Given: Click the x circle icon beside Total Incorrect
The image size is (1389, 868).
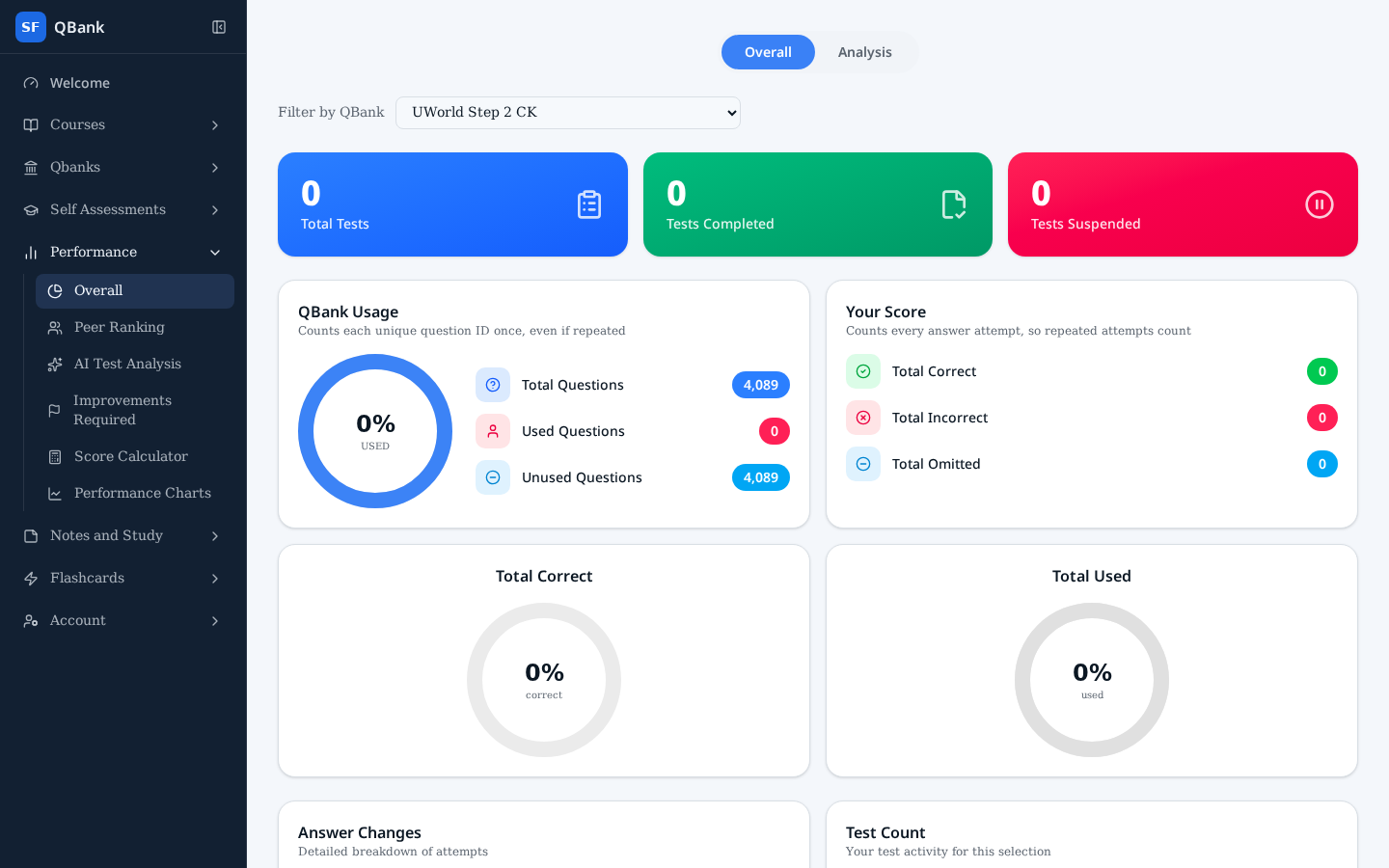Looking at the screenshot, I should click(x=863, y=418).
